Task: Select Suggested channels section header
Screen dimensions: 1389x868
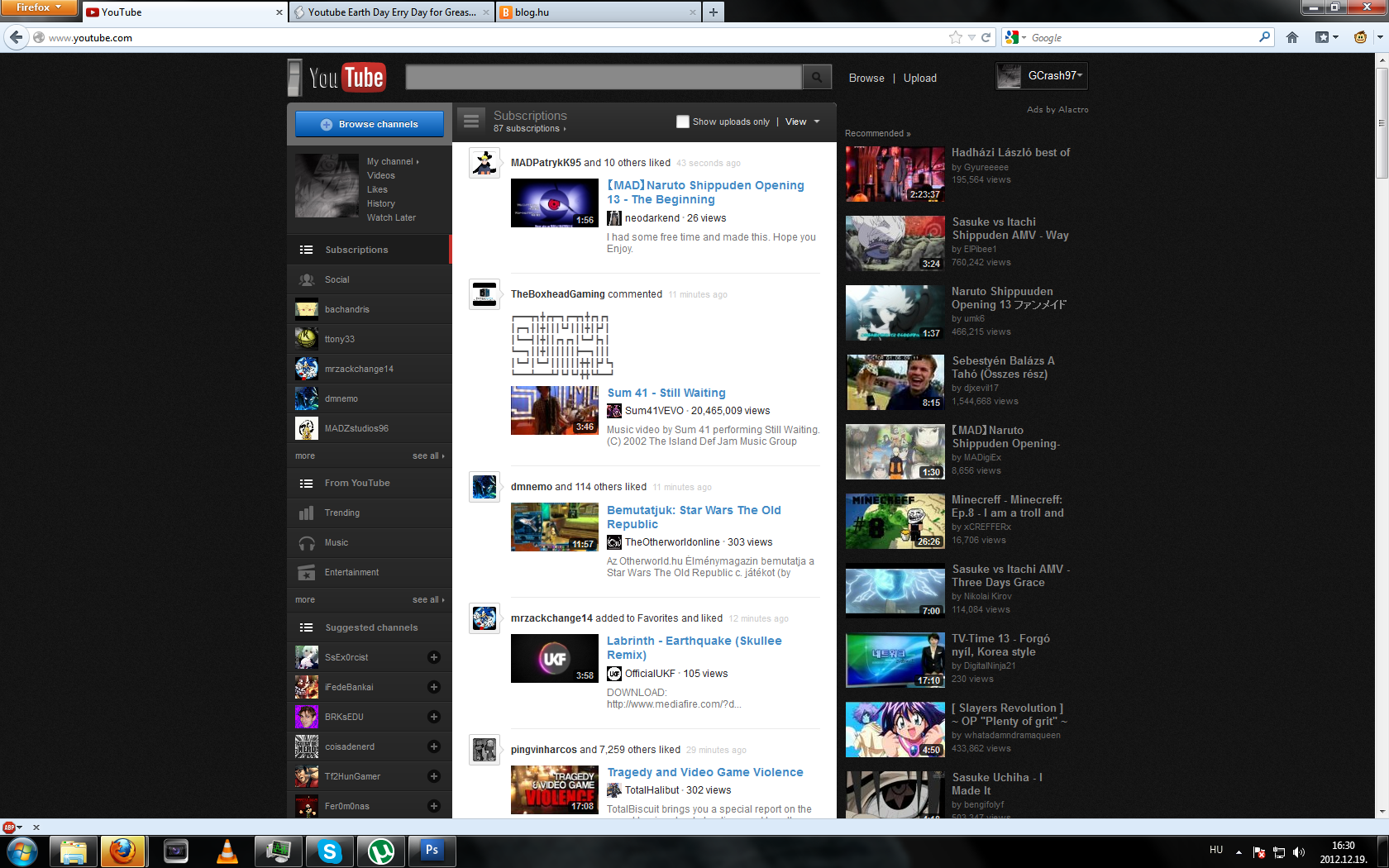Action: pos(369,627)
